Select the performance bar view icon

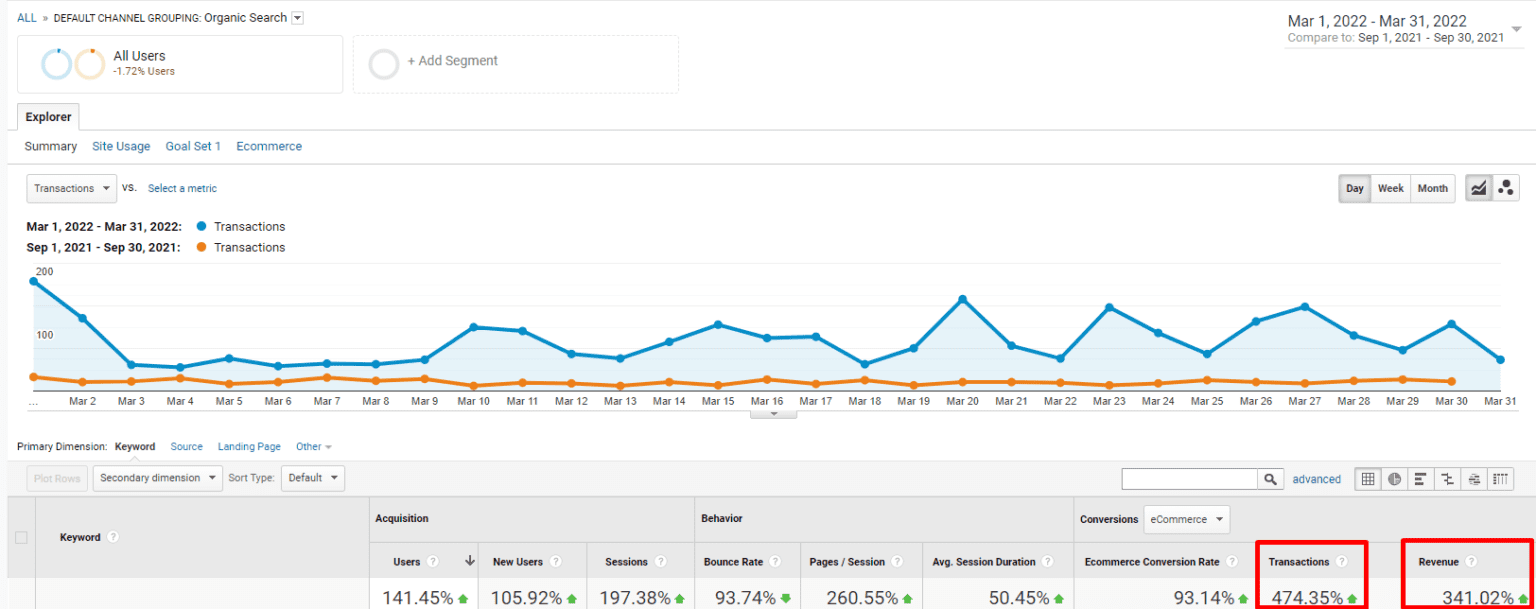pos(1421,479)
